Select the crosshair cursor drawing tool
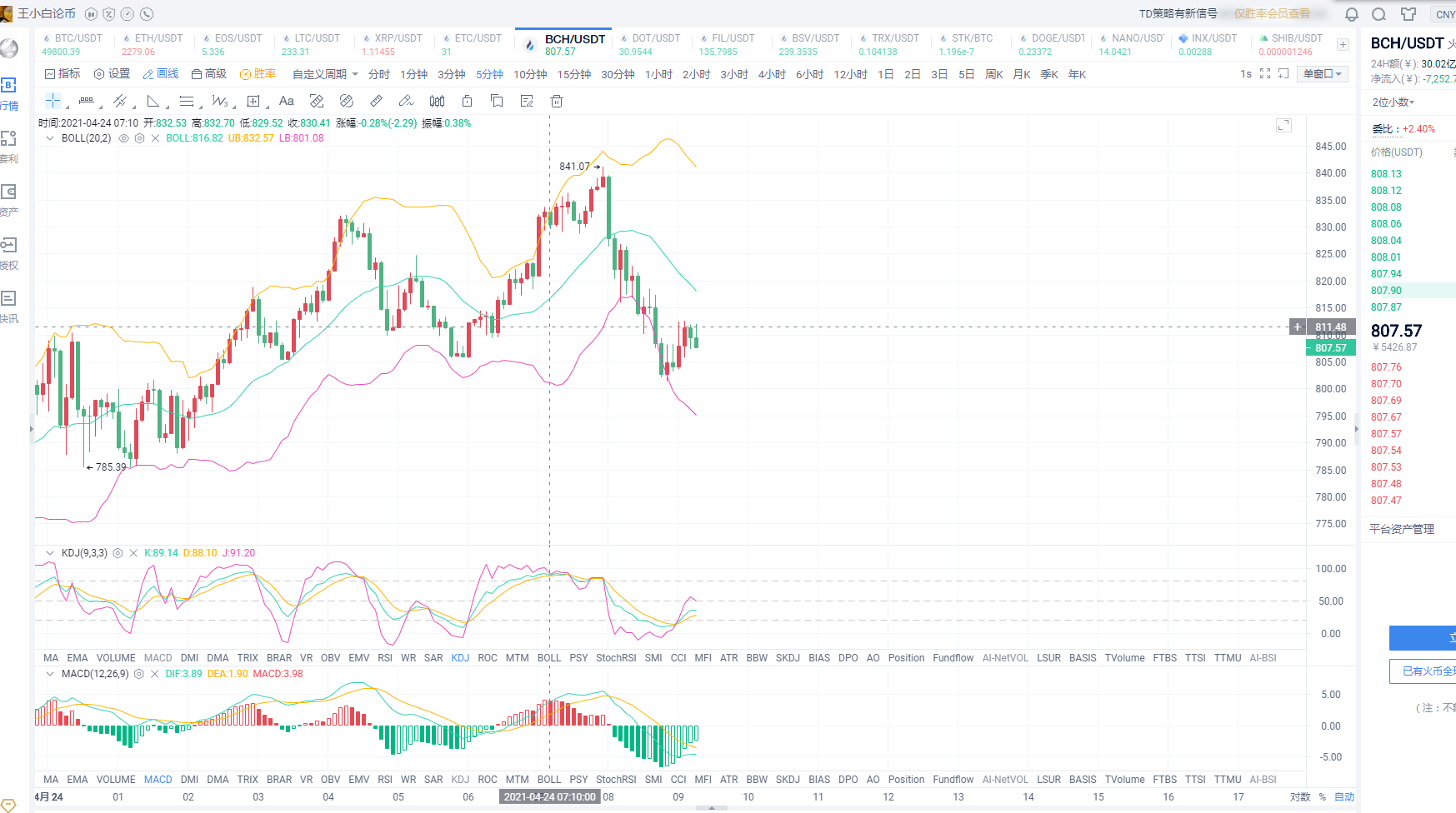1456x813 pixels. [x=53, y=101]
